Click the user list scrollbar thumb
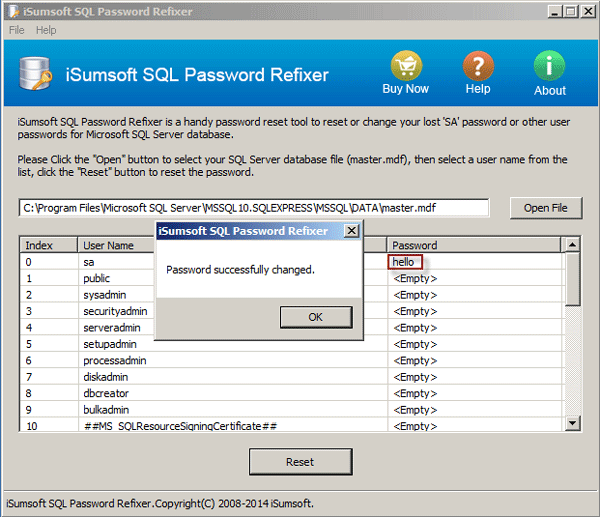Screen dimensions: 600x517 572,279
